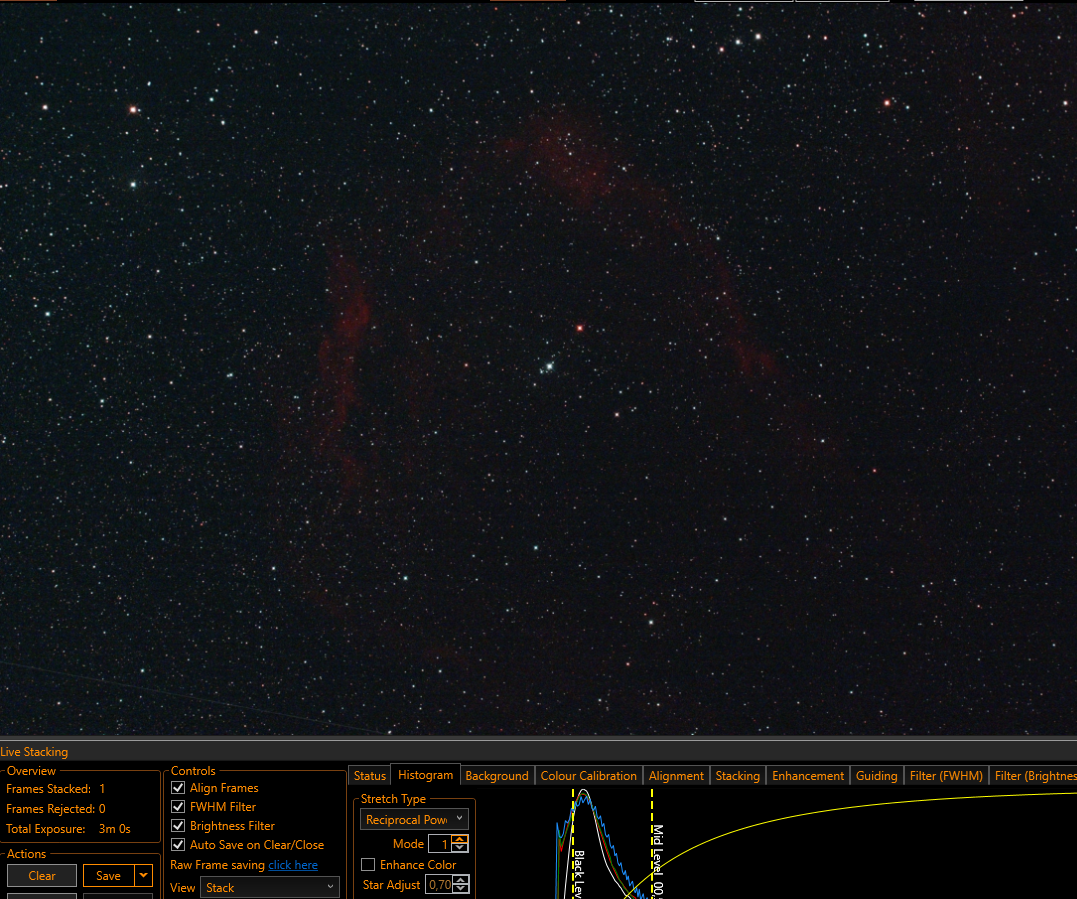Enable the Enhance Color checkbox
This screenshot has height=899, width=1077.
click(x=368, y=865)
